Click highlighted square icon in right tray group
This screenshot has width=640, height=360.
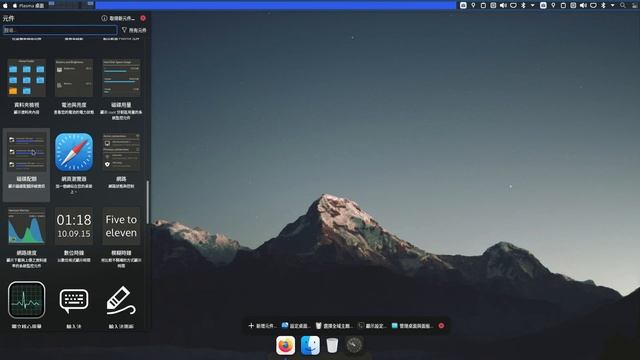[543, 5]
